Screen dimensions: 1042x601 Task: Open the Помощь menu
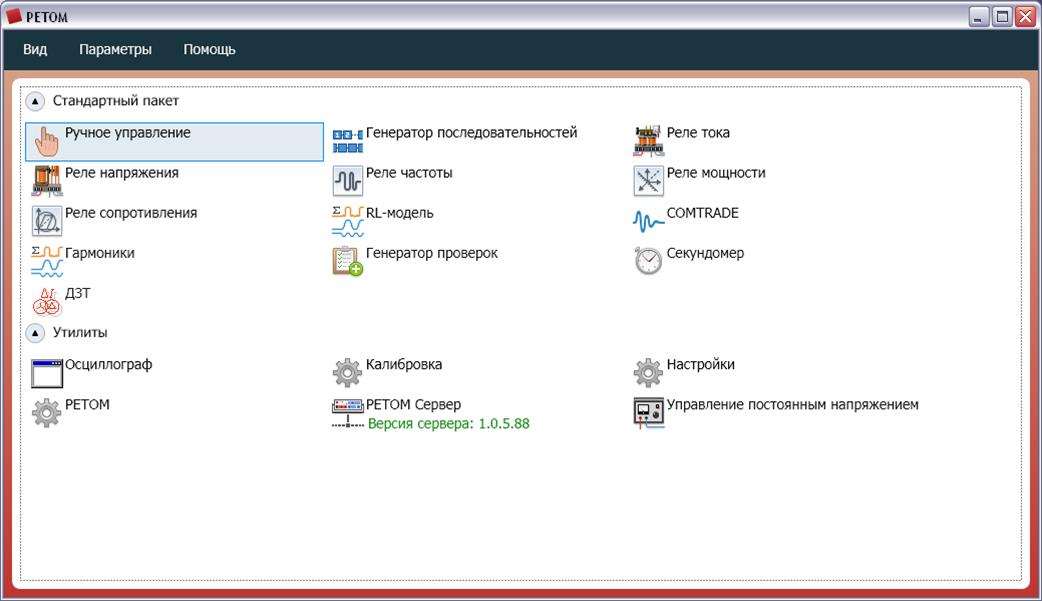pyautogui.click(x=209, y=49)
